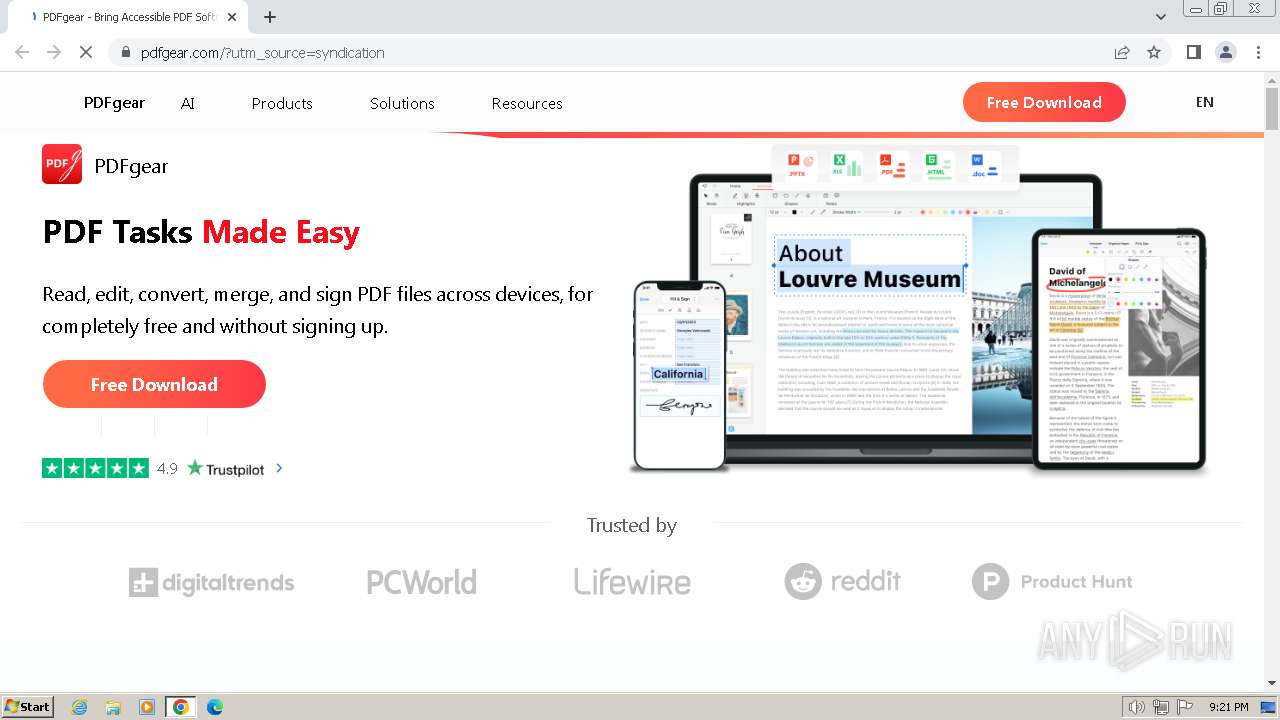
Task: Click Free Download button in header
Action: [x=1044, y=102]
